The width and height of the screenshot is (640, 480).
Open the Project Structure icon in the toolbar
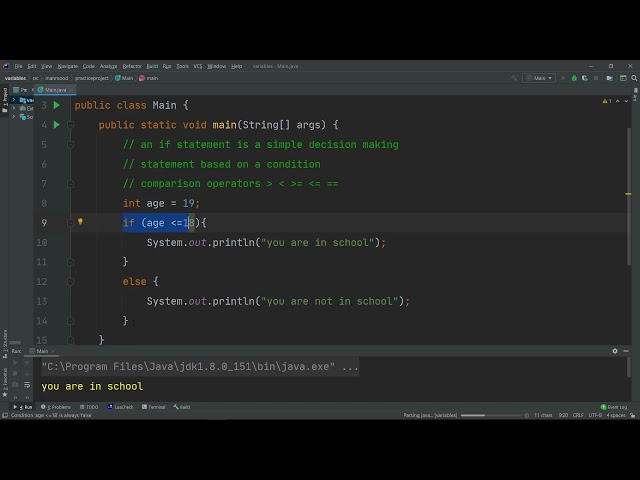[610, 78]
